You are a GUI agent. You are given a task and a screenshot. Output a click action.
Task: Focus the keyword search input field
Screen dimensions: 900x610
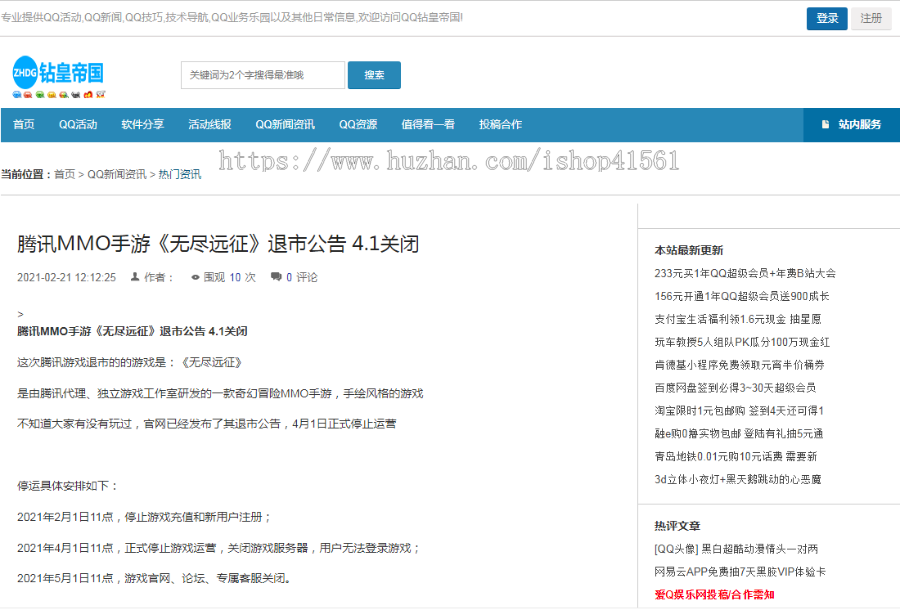pos(263,75)
